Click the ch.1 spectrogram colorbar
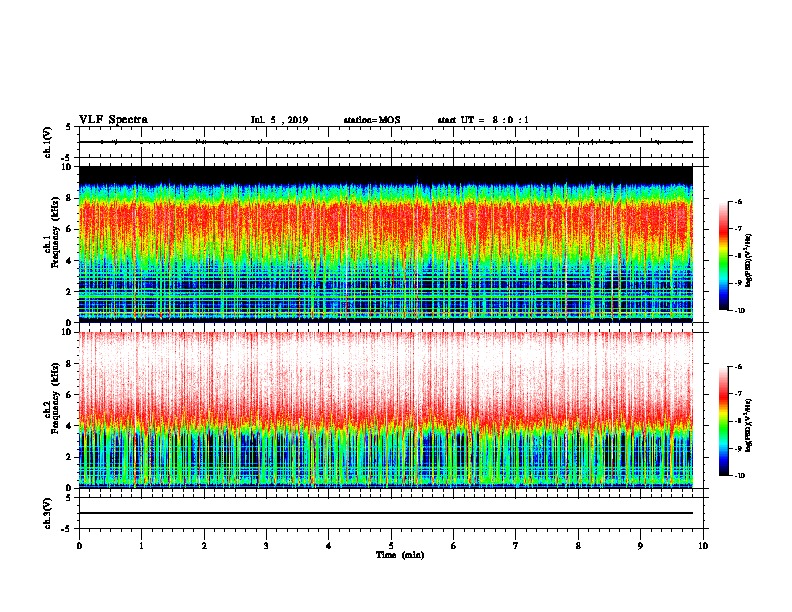 (724, 256)
